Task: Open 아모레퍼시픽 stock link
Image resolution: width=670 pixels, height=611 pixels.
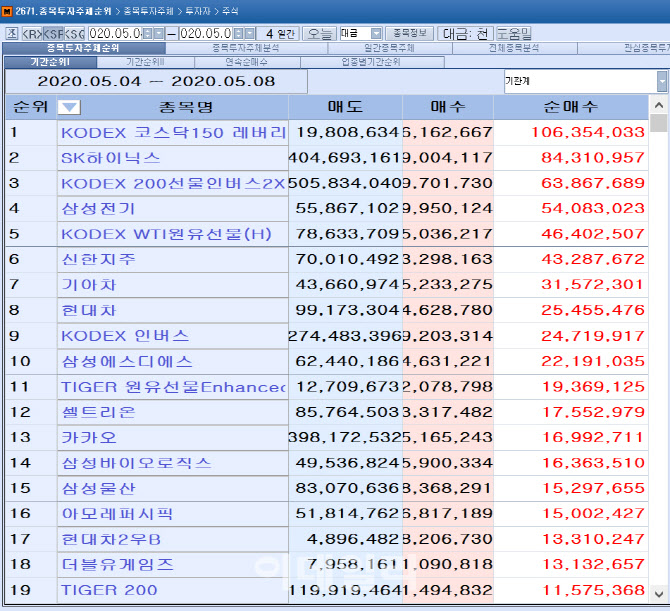Action: 117,514
